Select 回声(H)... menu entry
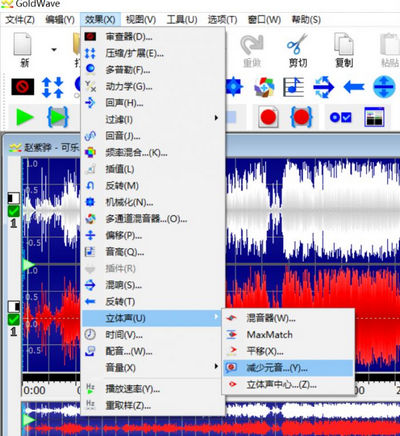Viewport: 400px width, 436px height. coord(153,103)
